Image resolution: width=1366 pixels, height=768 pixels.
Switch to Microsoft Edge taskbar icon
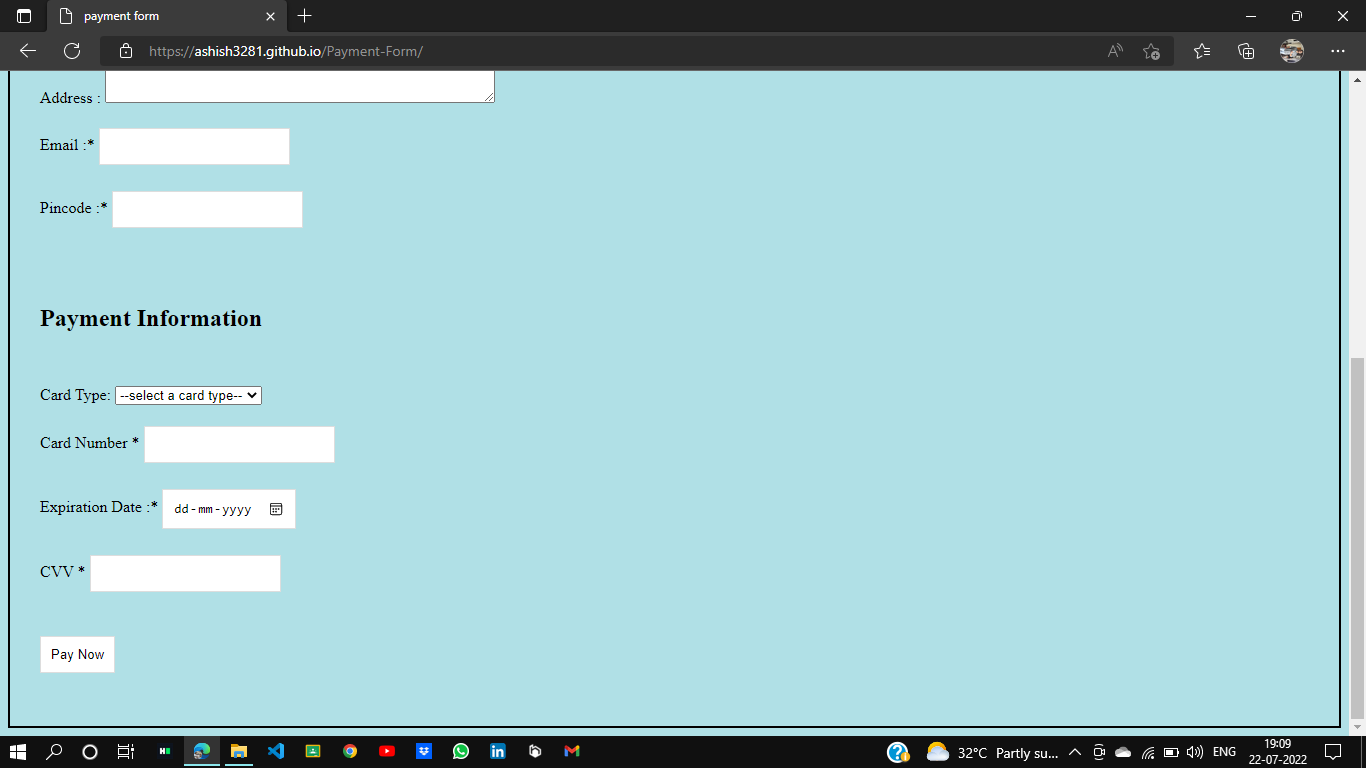click(202, 751)
